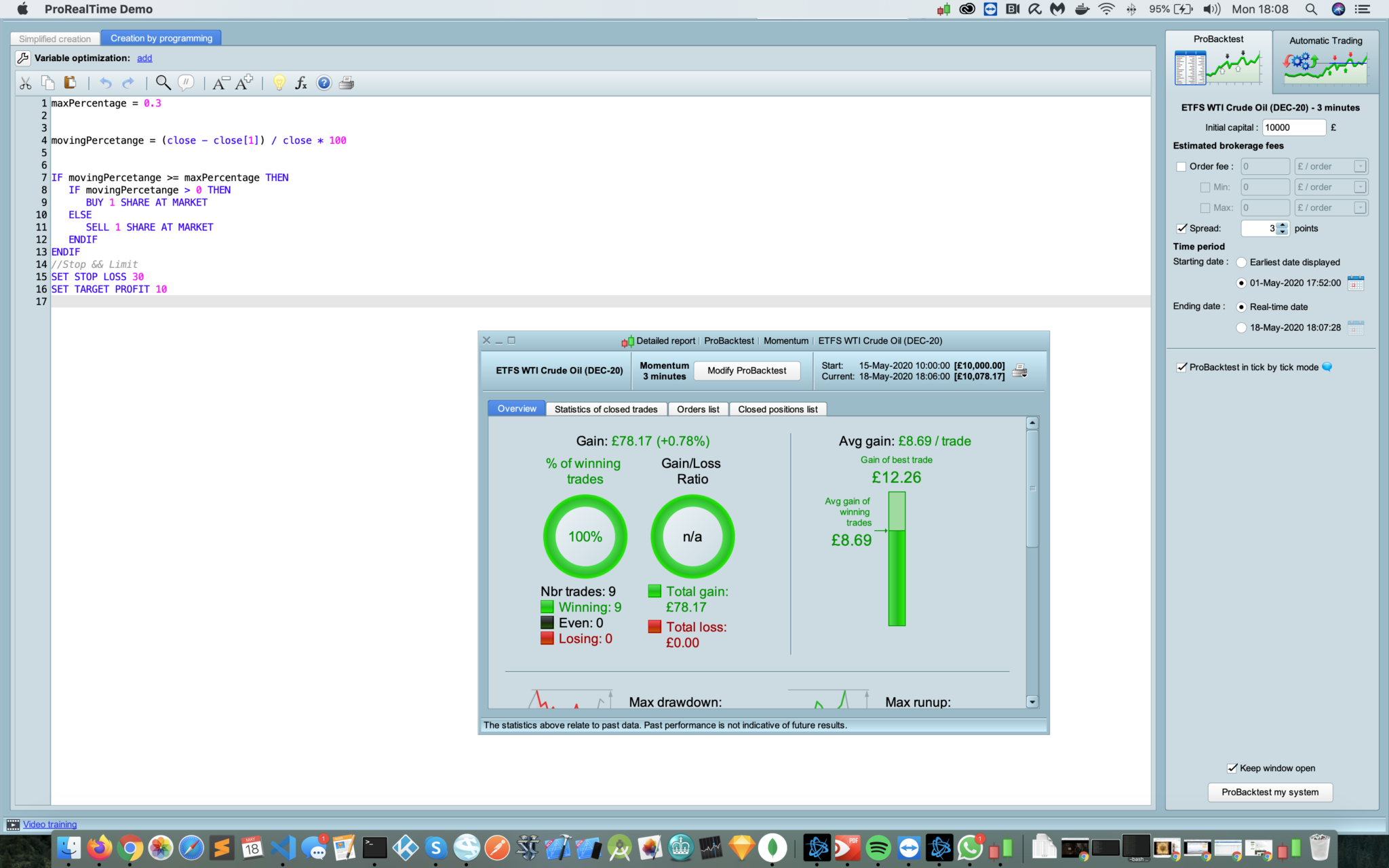
Task: Expand the Max fee unit dropdown
Action: point(1359,208)
